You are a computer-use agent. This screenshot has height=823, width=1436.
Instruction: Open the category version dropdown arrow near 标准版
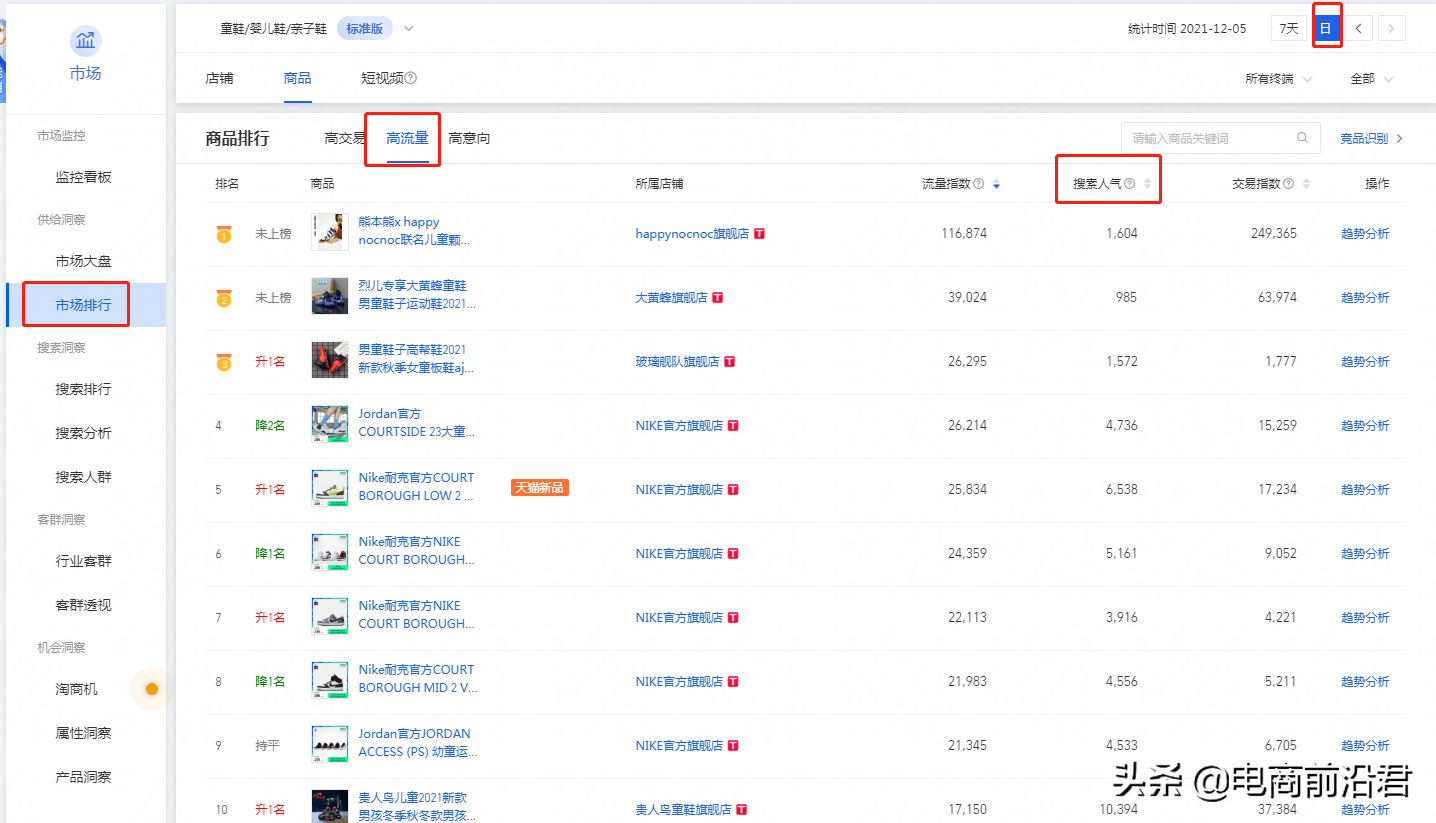408,28
